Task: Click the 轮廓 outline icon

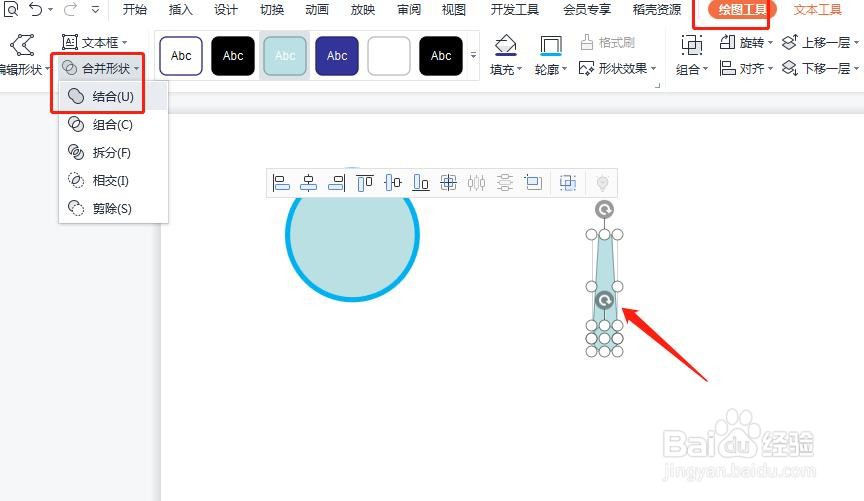Action: pyautogui.click(x=550, y=45)
